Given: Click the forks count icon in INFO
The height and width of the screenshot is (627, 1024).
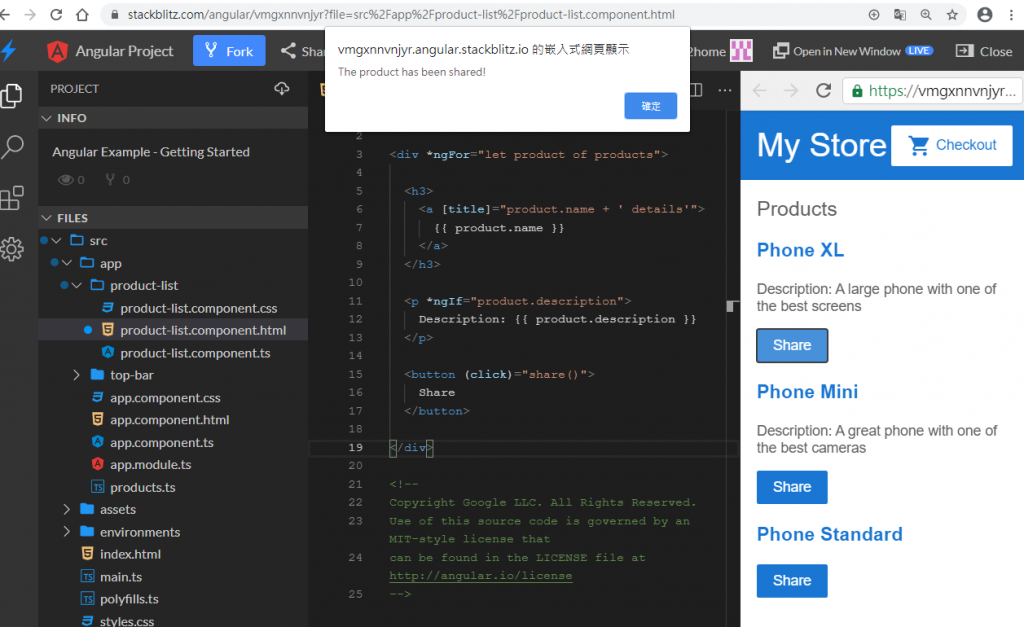Looking at the screenshot, I should point(110,179).
